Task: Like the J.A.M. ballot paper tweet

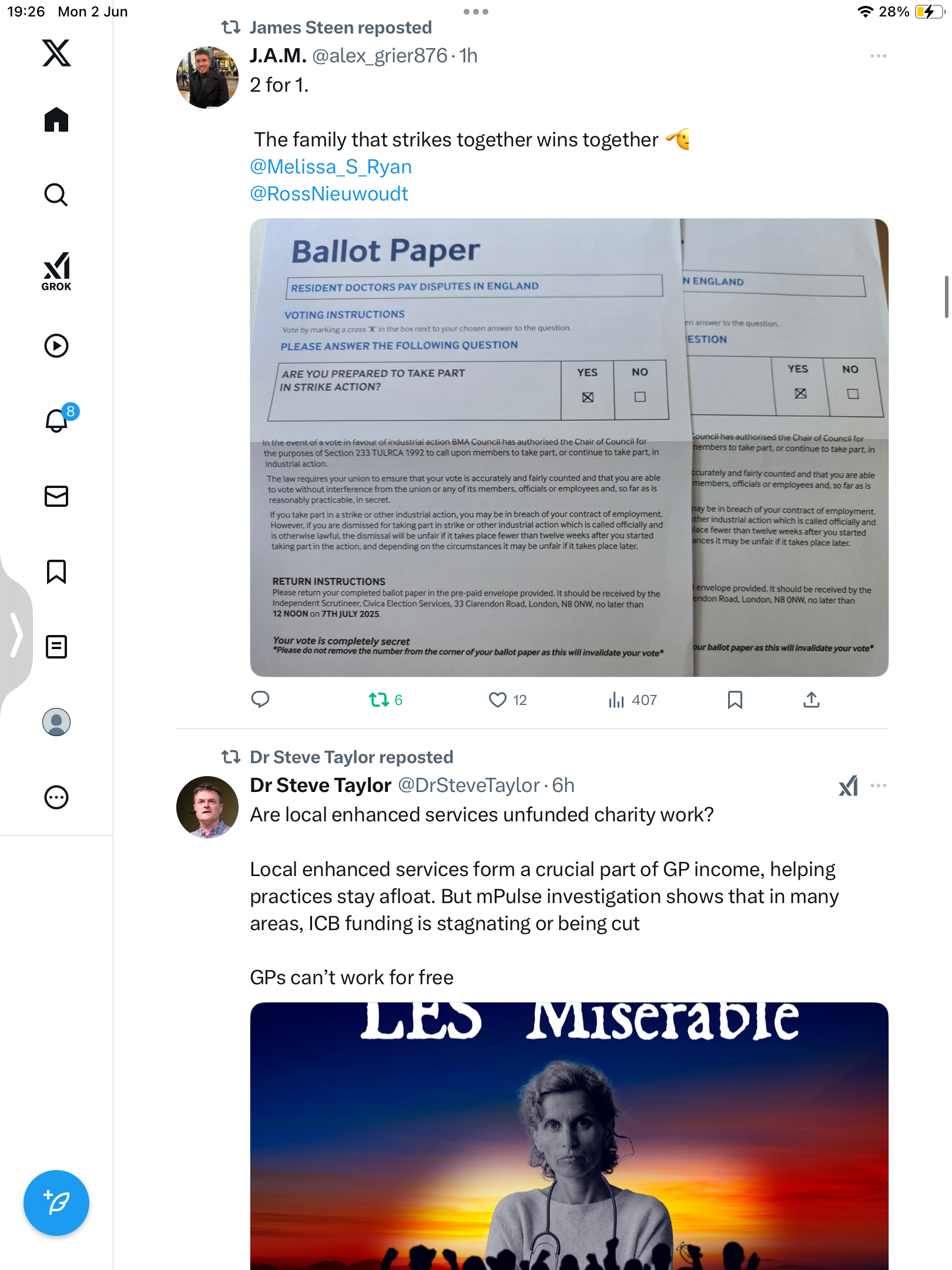Action: (x=508, y=700)
